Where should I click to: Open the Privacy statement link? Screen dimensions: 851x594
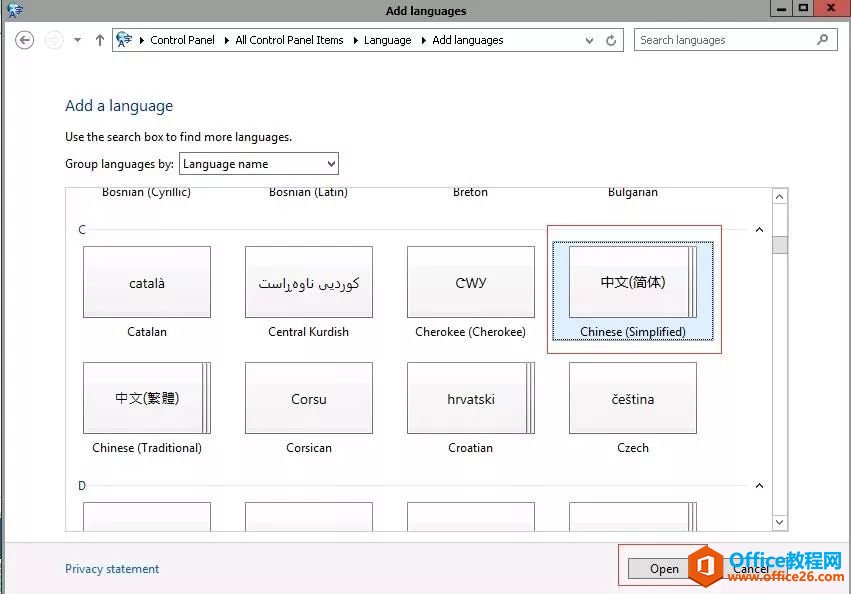click(112, 568)
